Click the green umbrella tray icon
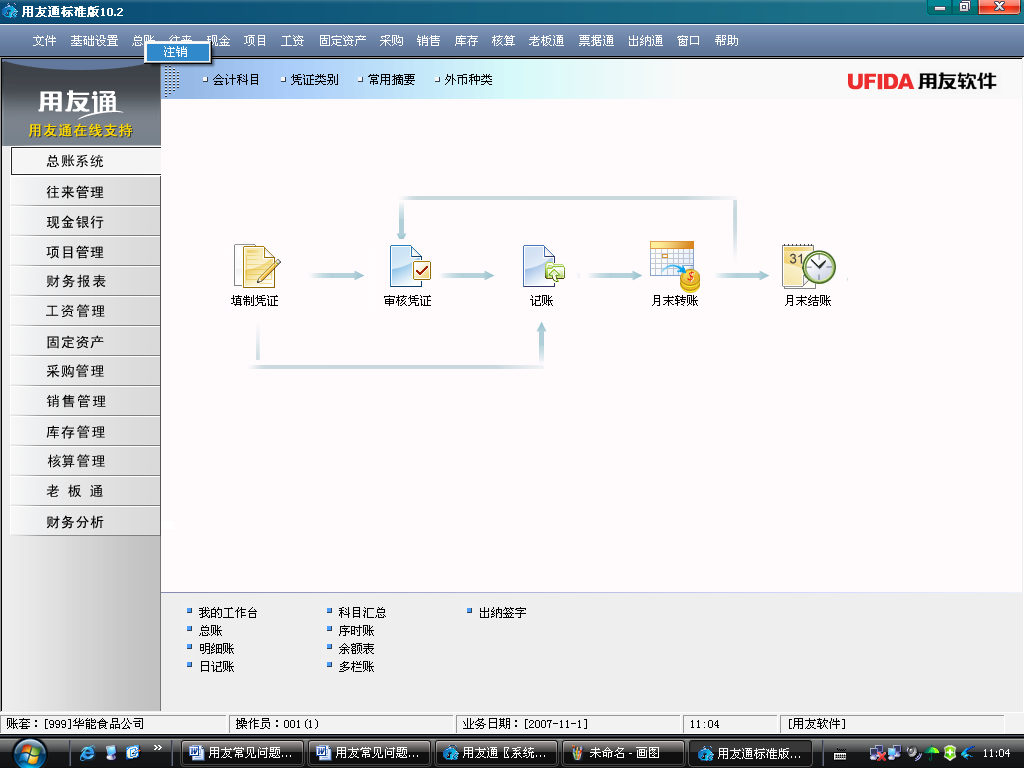 pos(932,754)
